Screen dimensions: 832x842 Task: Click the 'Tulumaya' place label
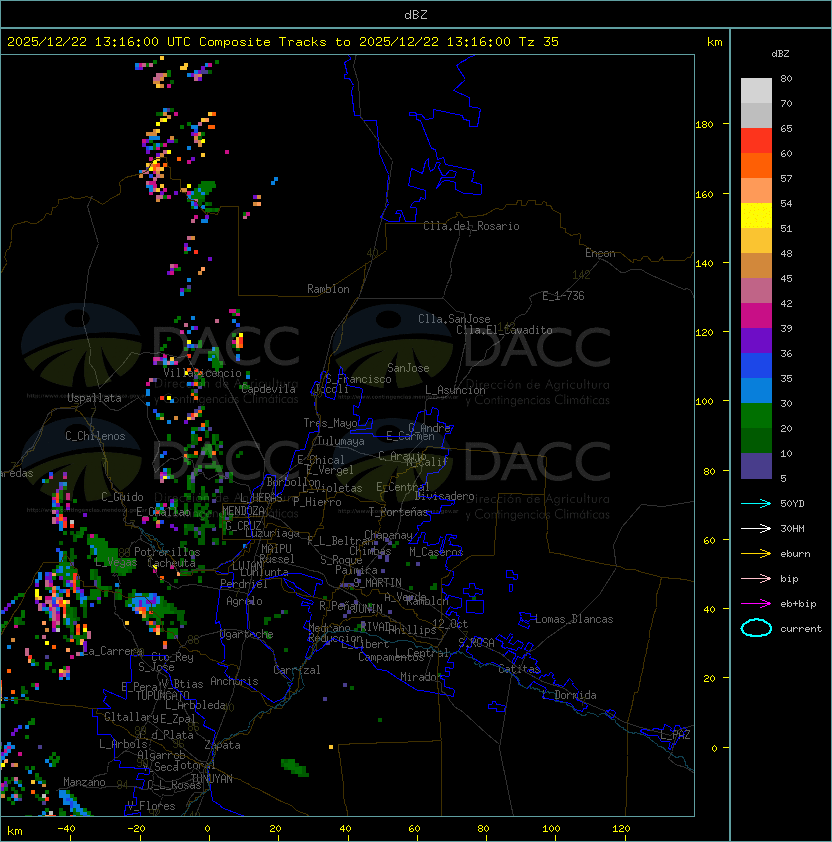coord(341,441)
